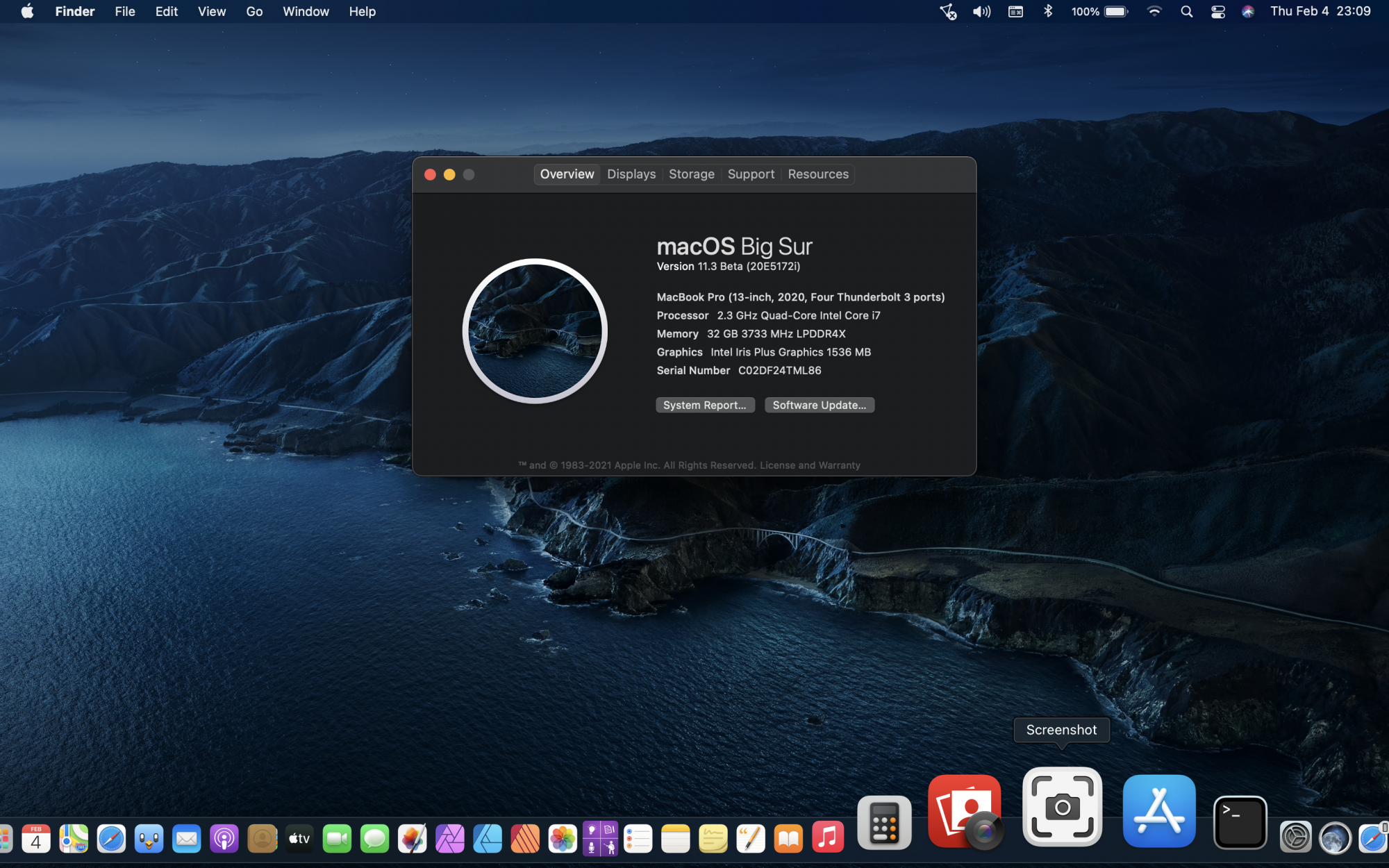Open the Photos app in the Dock
The height and width of the screenshot is (868, 1389).
pos(563,840)
